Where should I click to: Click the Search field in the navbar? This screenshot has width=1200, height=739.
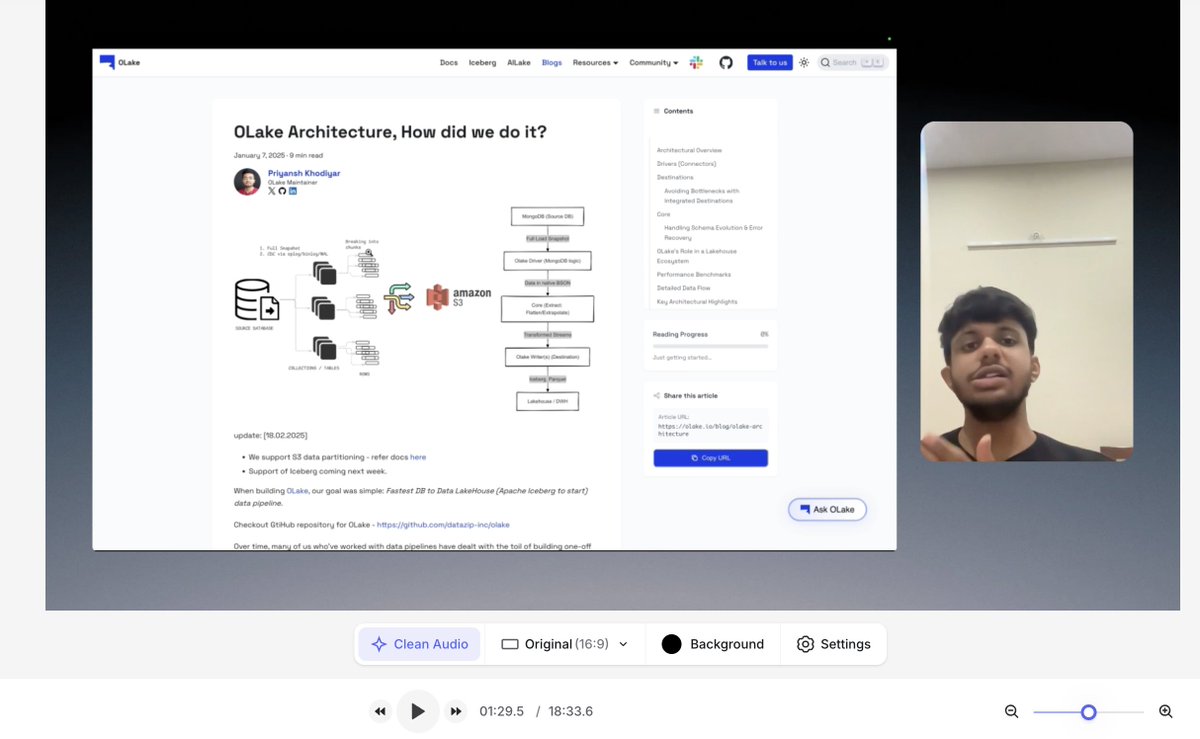click(x=852, y=62)
